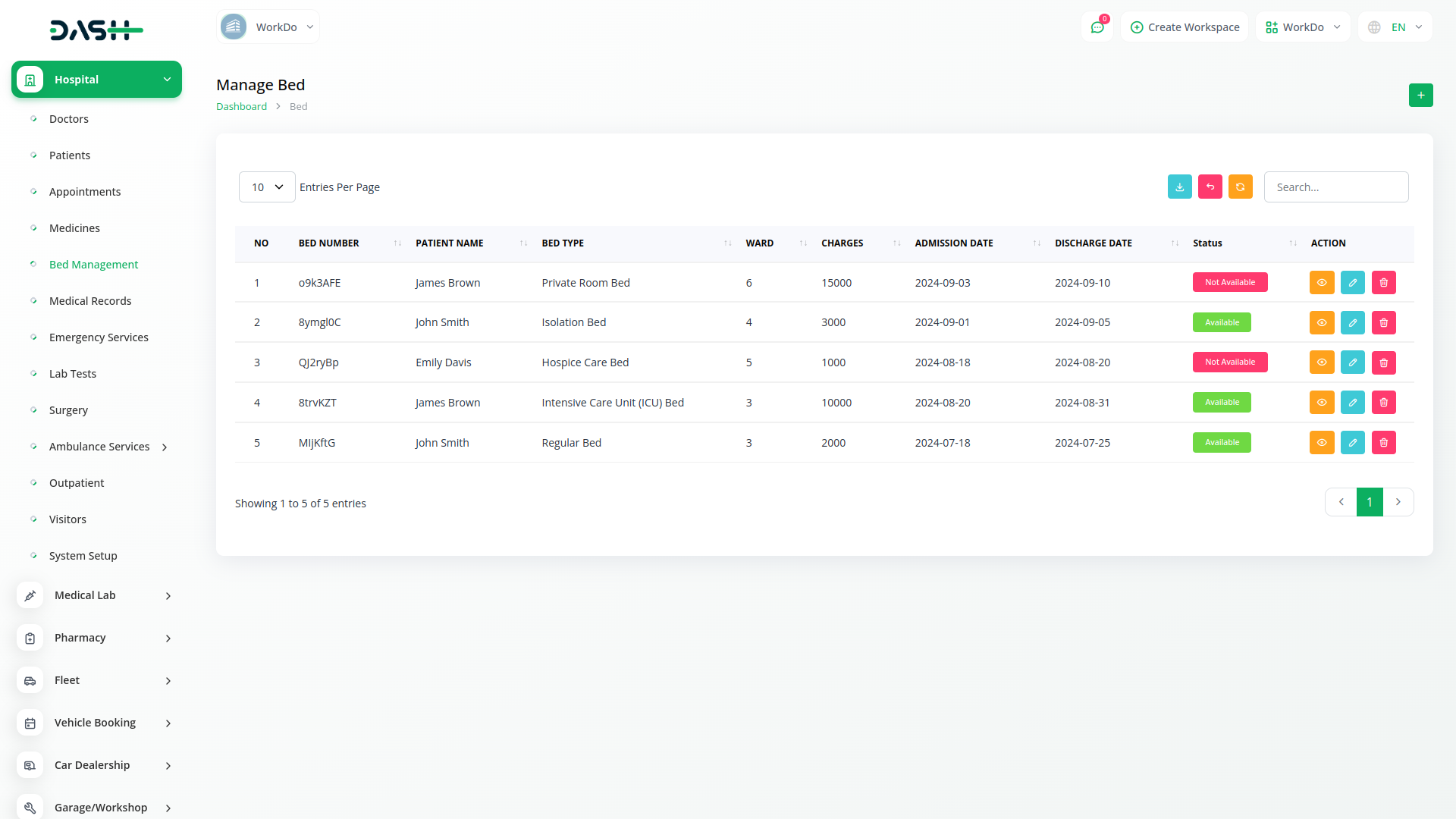Delete bed MIJKftG using trash icon

click(x=1383, y=442)
